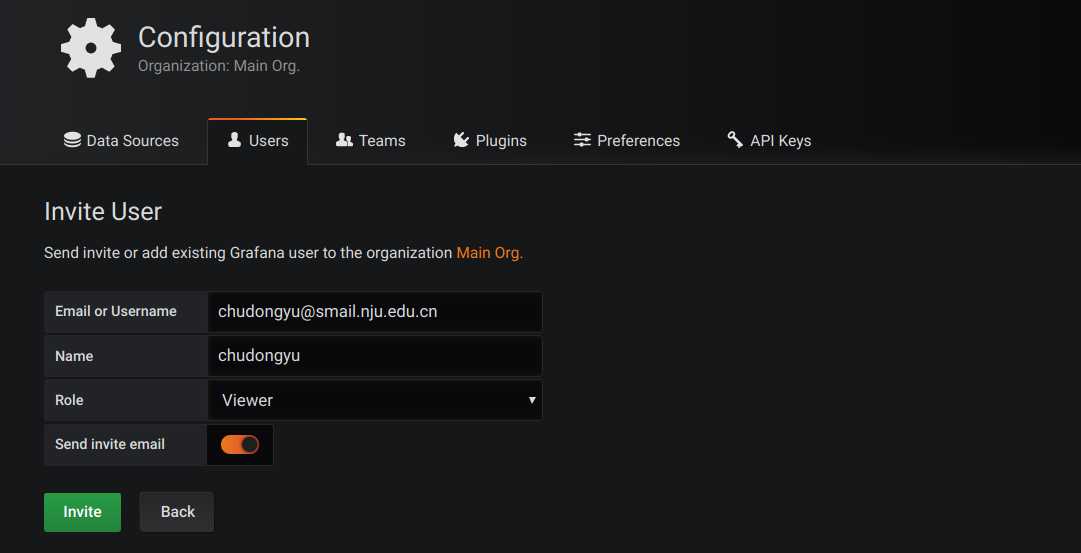The width and height of the screenshot is (1081, 553).
Task: Open the Role dropdown
Action: (375, 400)
